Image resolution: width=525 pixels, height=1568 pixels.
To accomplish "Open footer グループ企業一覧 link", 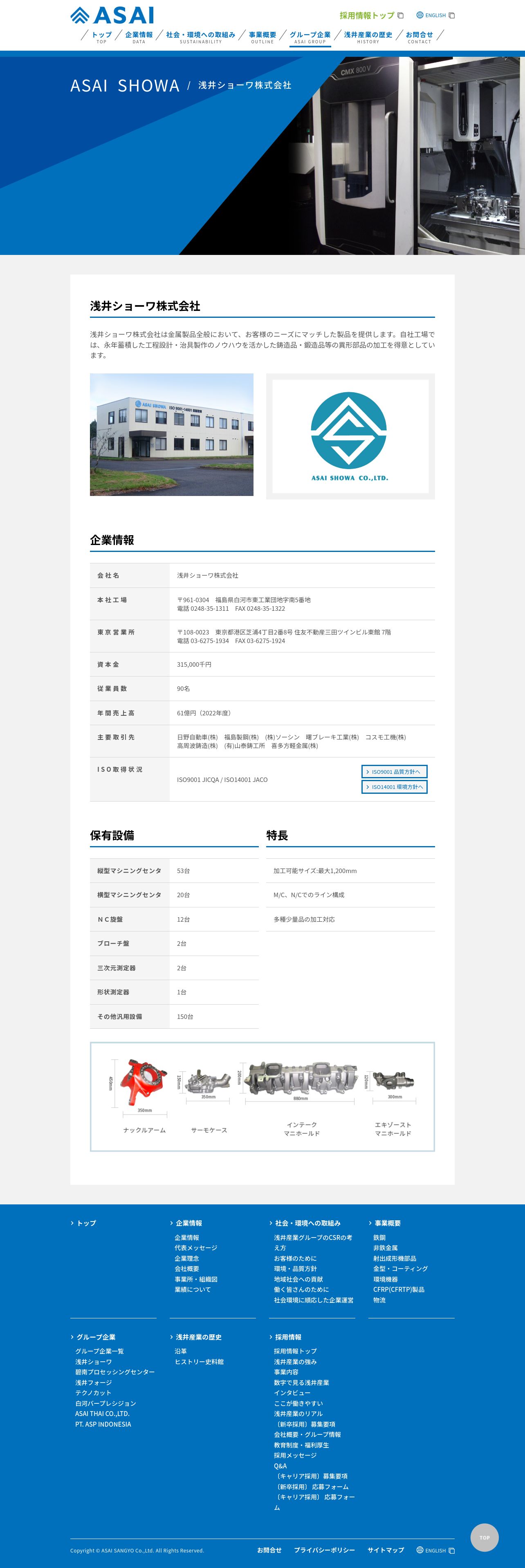I will [x=99, y=1351].
